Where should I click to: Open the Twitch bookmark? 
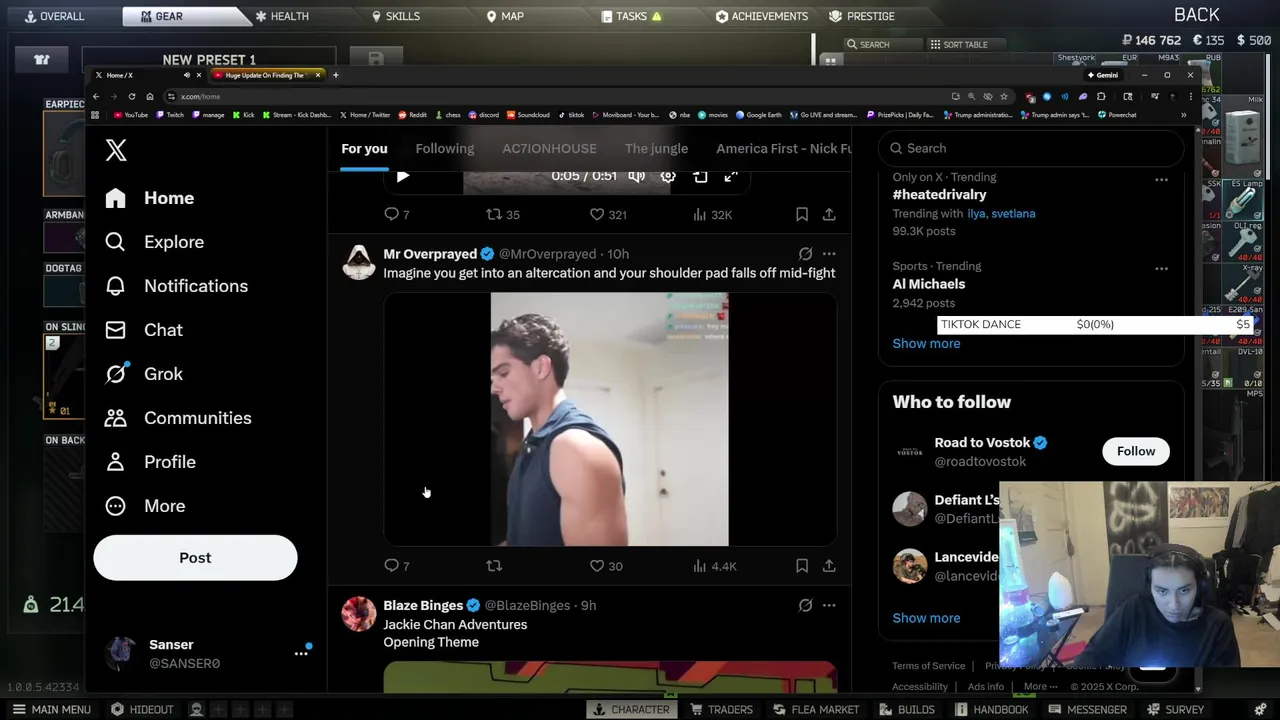pos(170,115)
